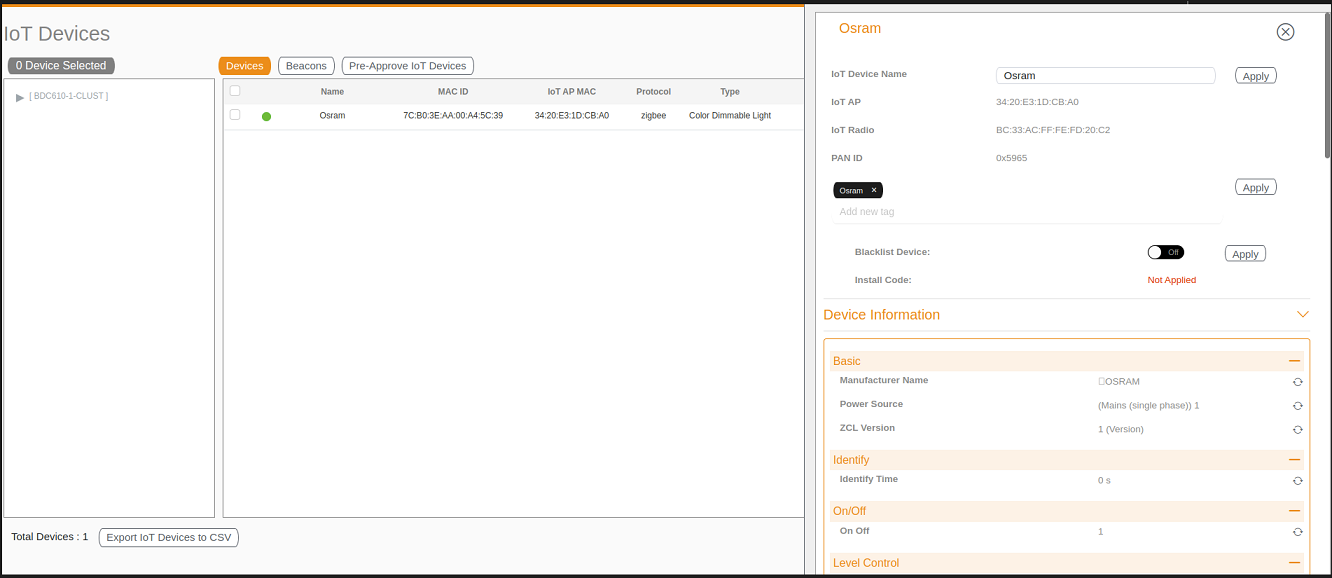
Task: Click the IoT Radio value BC:33:AC:FF:FE:FD:20:C2
Action: click(1053, 130)
